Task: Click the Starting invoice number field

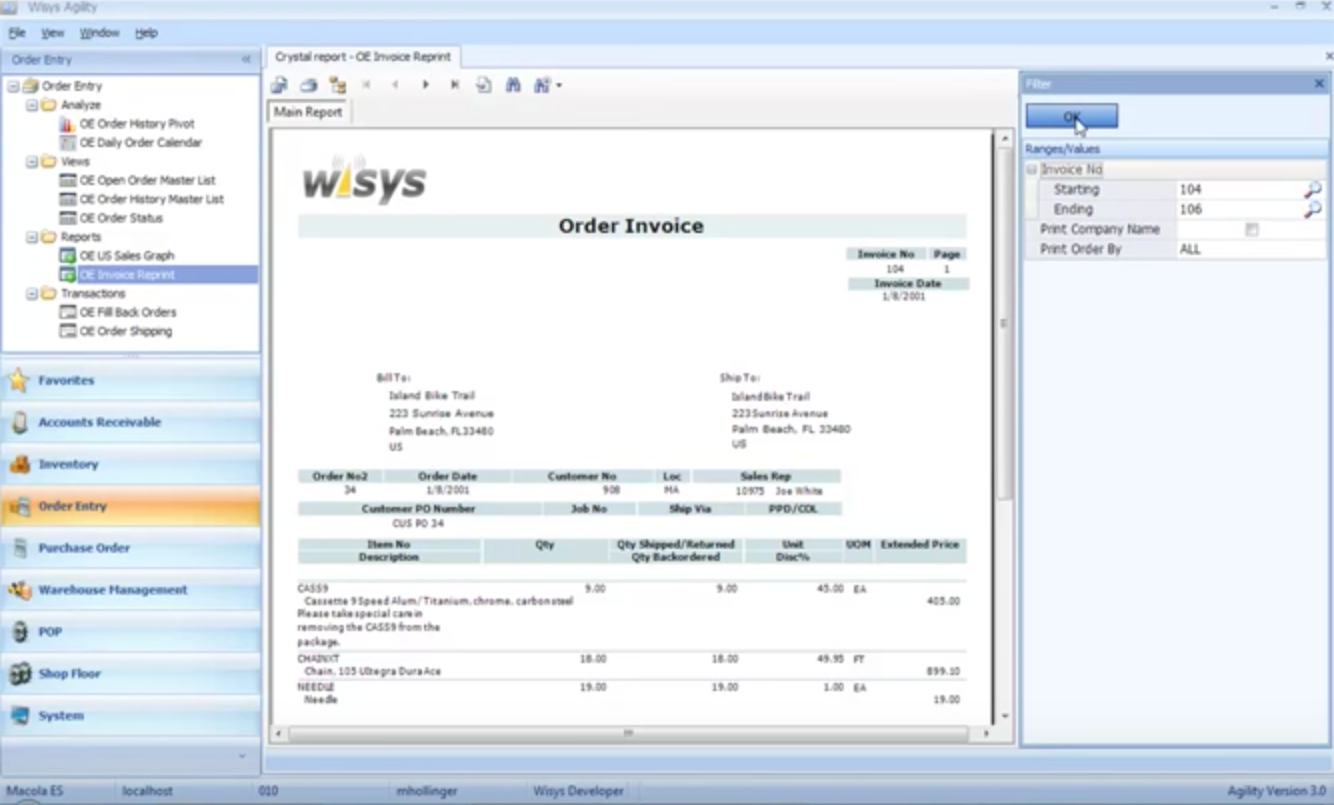Action: pos(1239,189)
